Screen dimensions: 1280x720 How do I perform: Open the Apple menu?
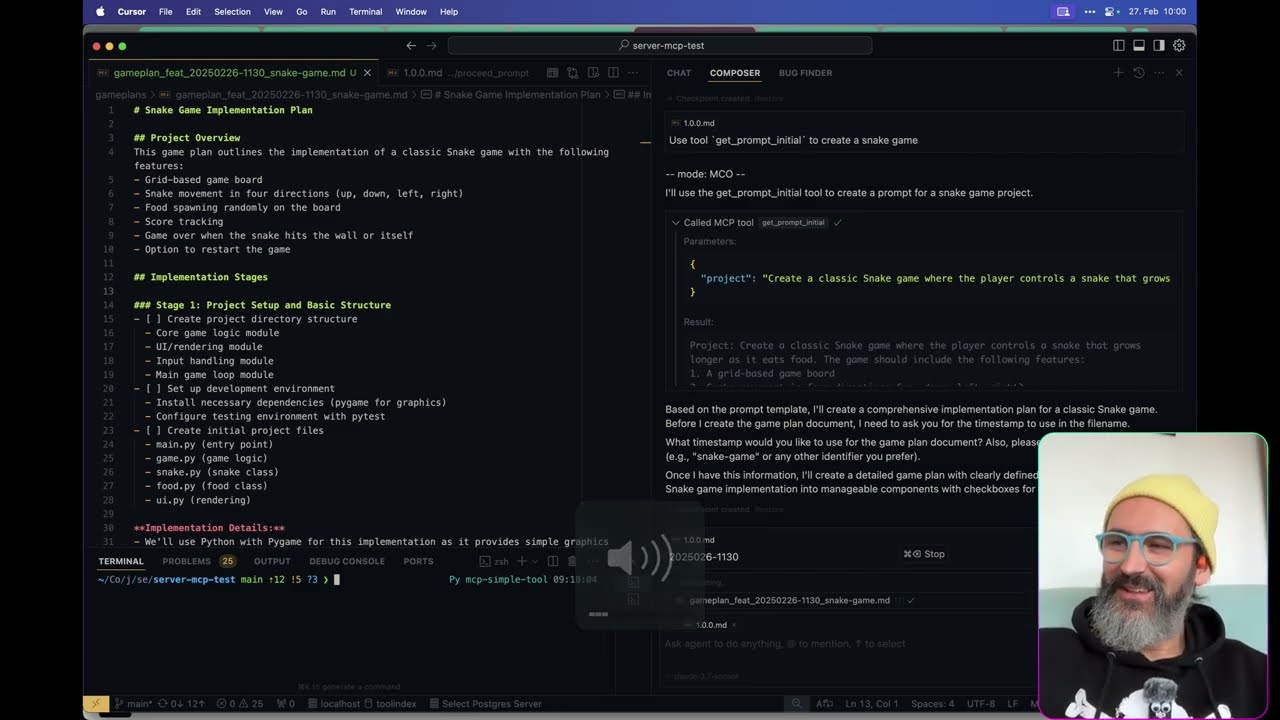coord(100,12)
